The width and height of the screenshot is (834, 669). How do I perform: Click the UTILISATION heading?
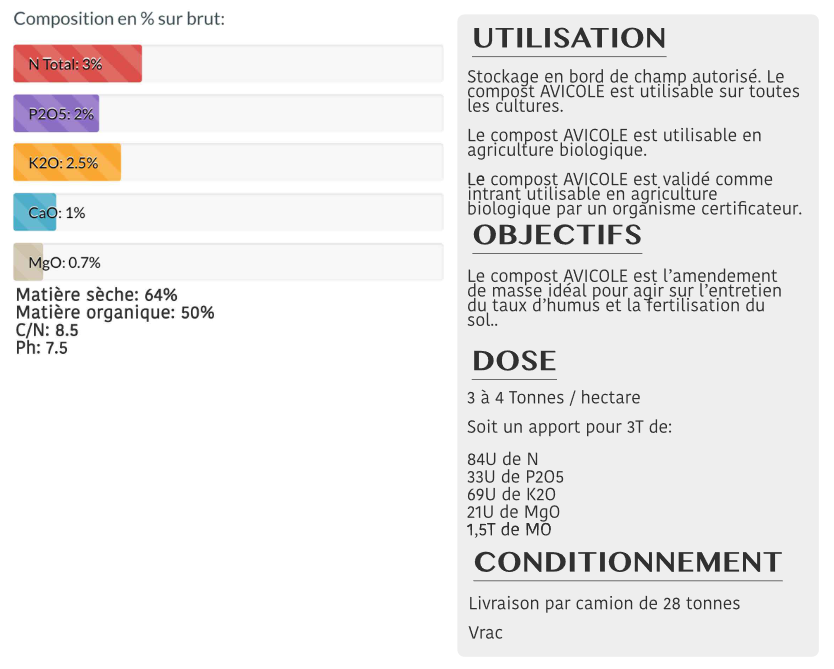point(569,39)
